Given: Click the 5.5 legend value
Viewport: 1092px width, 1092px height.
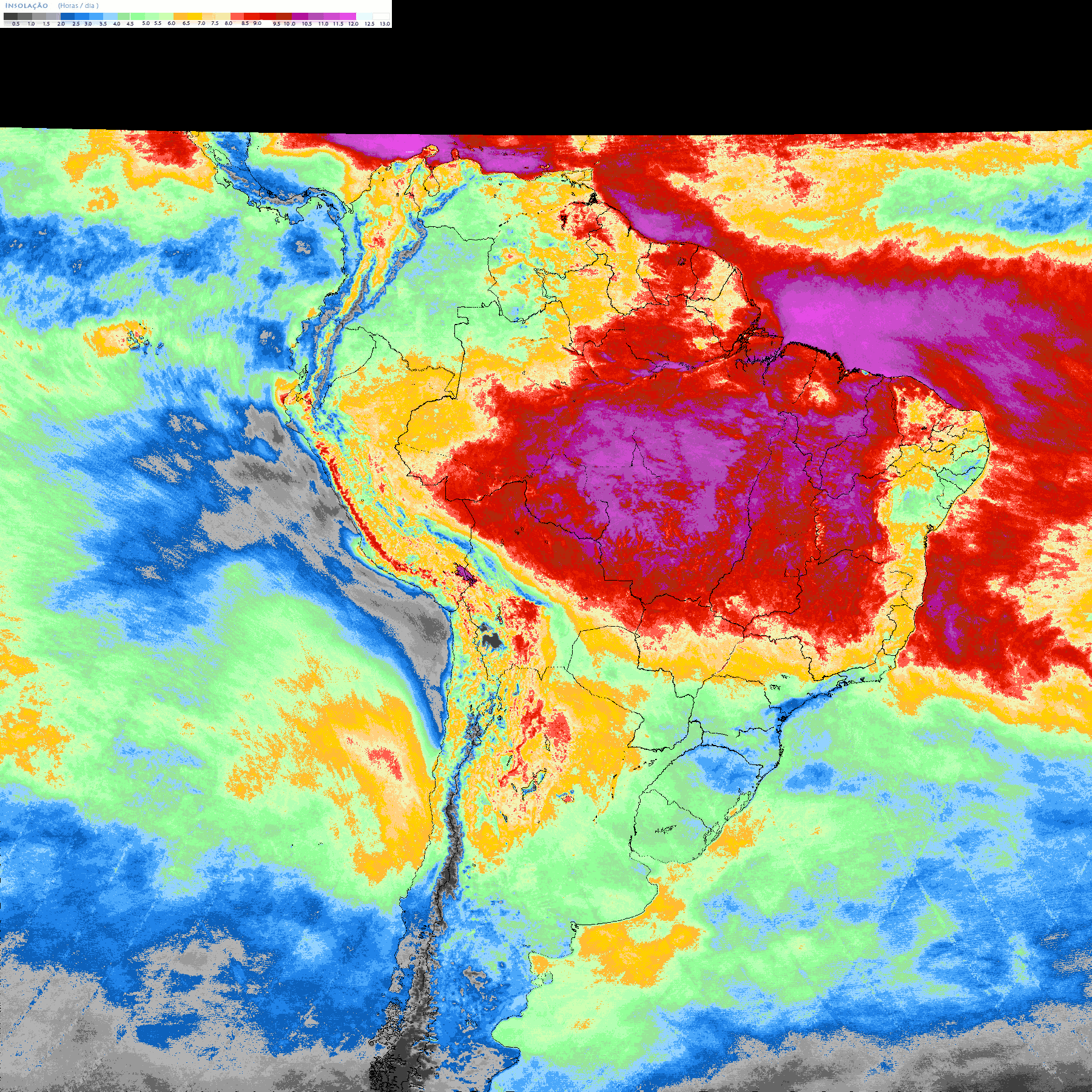Looking at the screenshot, I should click(x=158, y=23).
